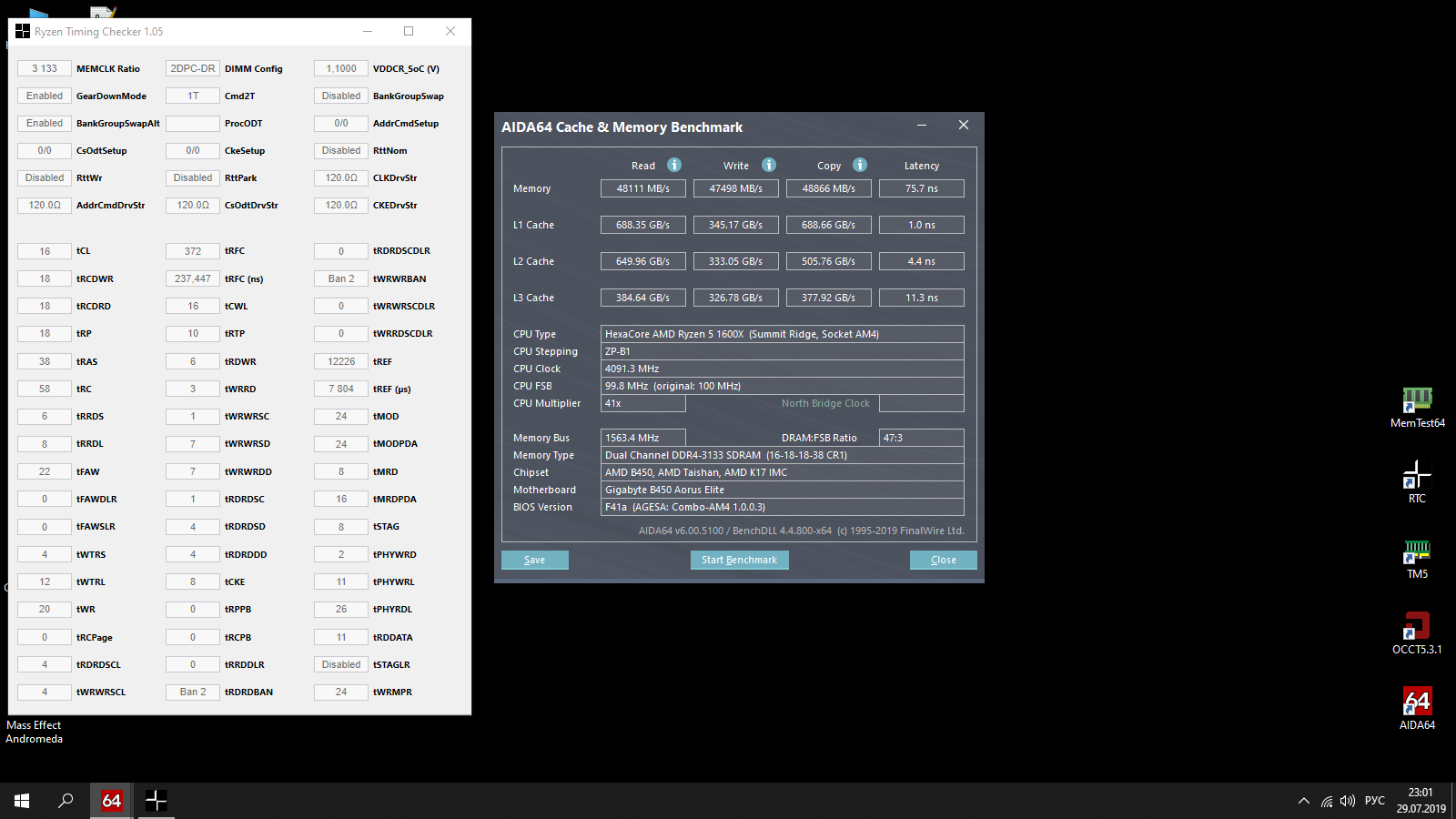The height and width of the screenshot is (819, 1456).
Task: Switch to AIDA64 from the taskbar
Action: pyautogui.click(x=112, y=801)
